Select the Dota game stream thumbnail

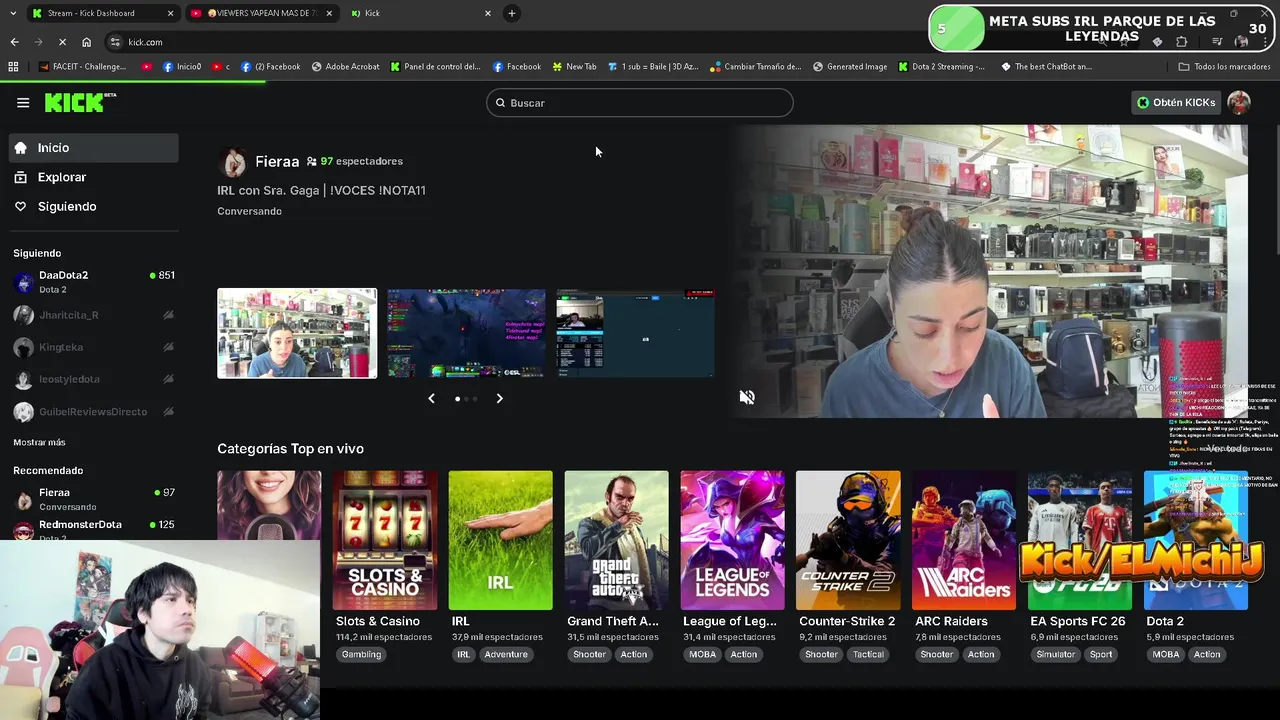(x=466, y=333)
